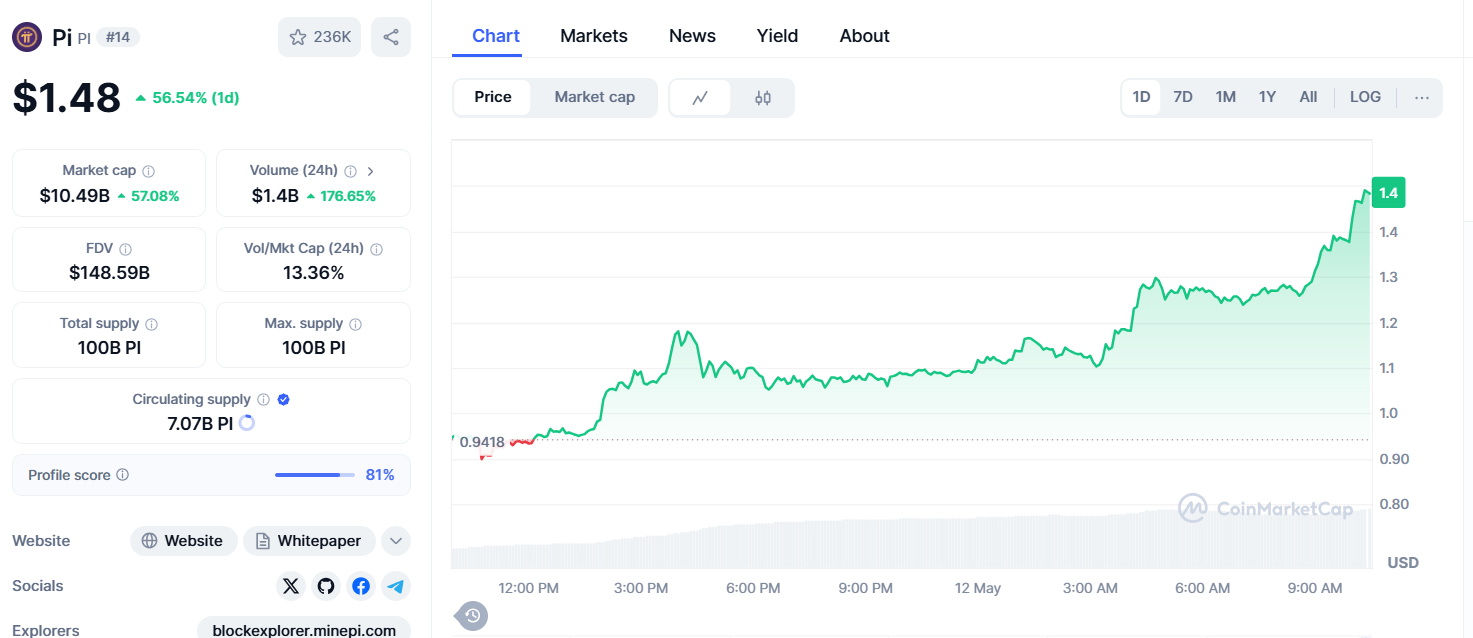Select the Price chart toggle
Screen dimensions: 1473x638
click(493, 97)
